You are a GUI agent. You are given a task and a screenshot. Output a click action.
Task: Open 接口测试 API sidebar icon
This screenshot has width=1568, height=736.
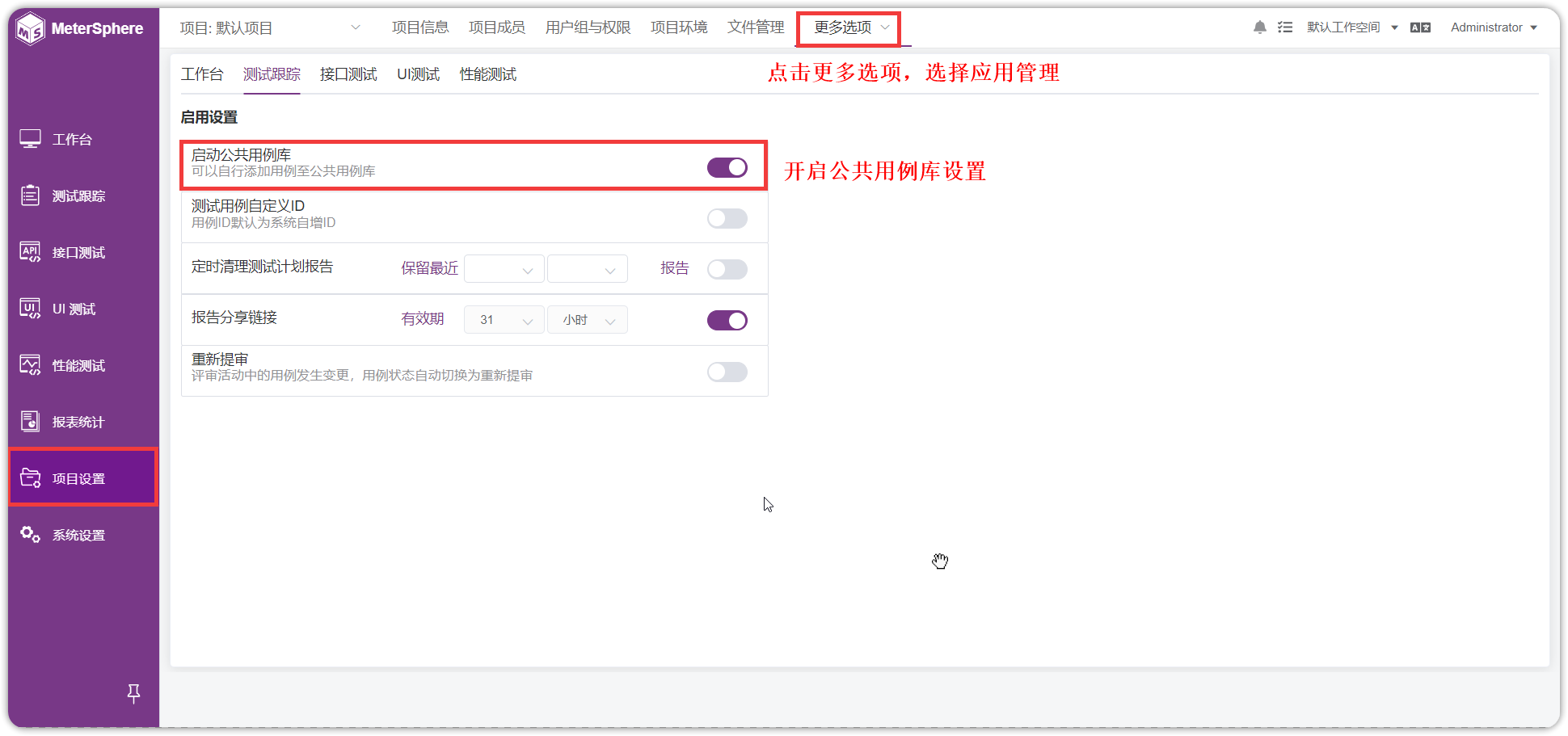pyautogui.click(x=31, y=252)
